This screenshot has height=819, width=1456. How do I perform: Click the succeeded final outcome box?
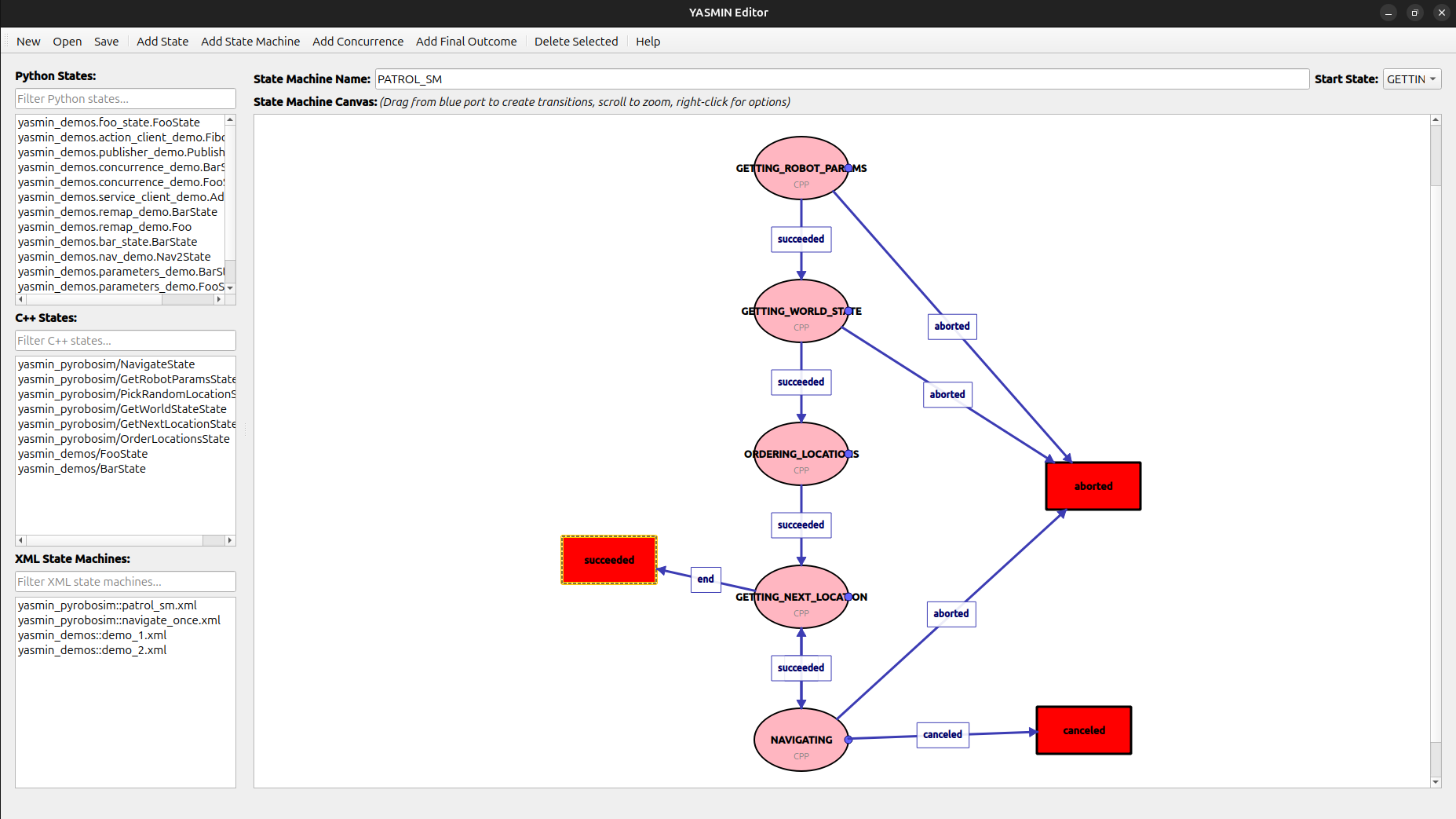tap(608, 560)
